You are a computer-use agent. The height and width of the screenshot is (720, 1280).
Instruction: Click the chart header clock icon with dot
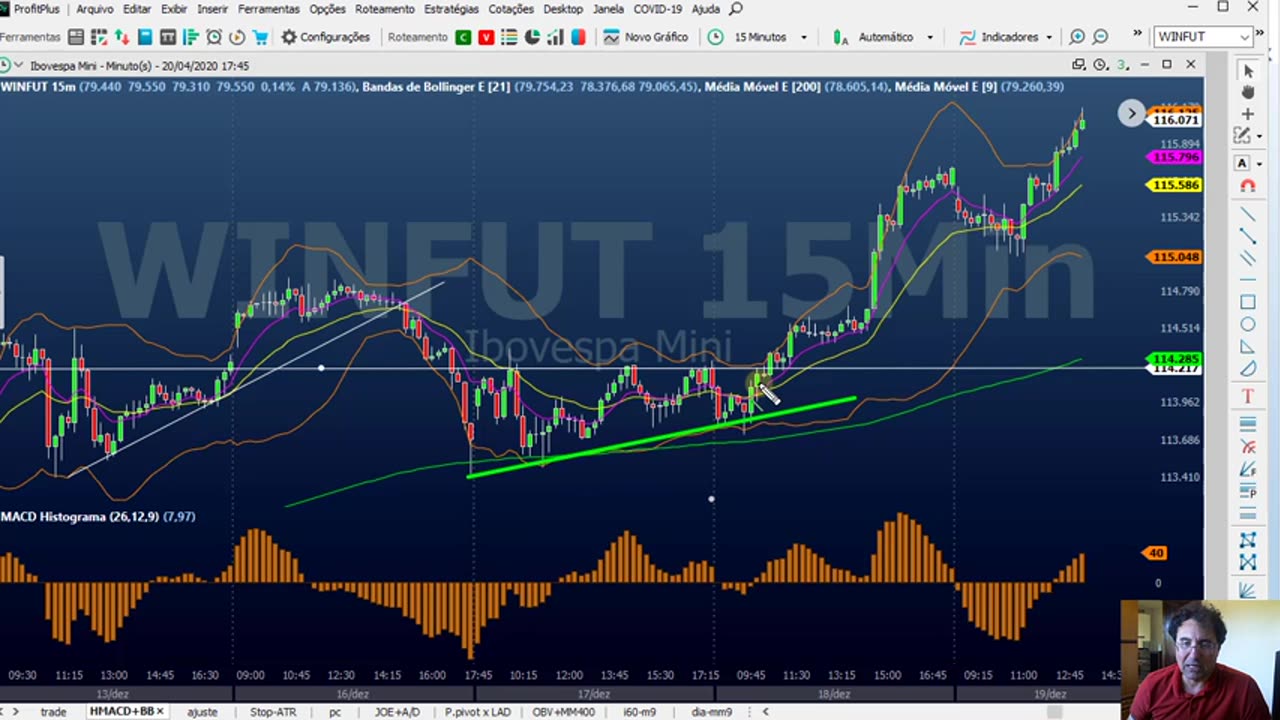1100,65
